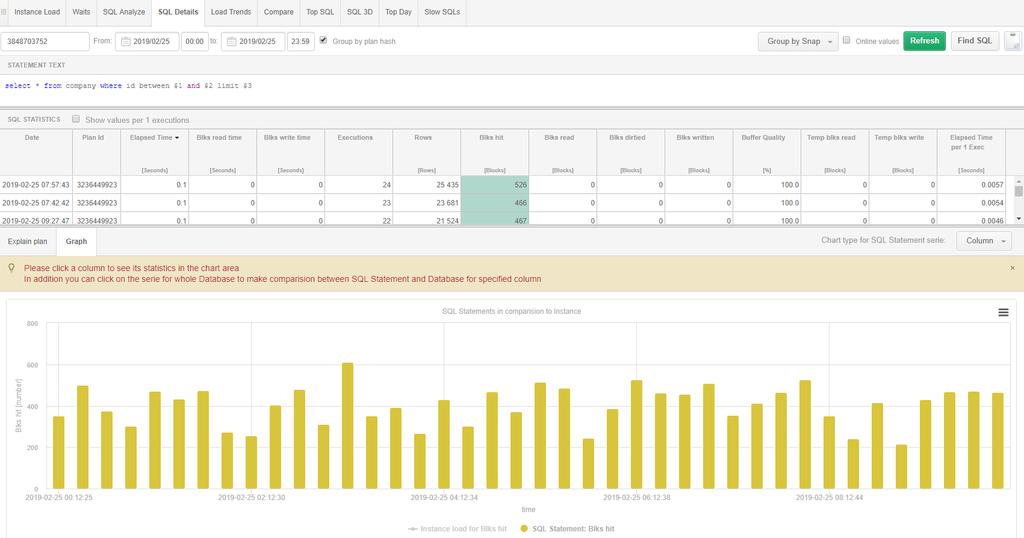Open the Group by Snap dropdown
The image size is (1024, 538).
(798, 41)
